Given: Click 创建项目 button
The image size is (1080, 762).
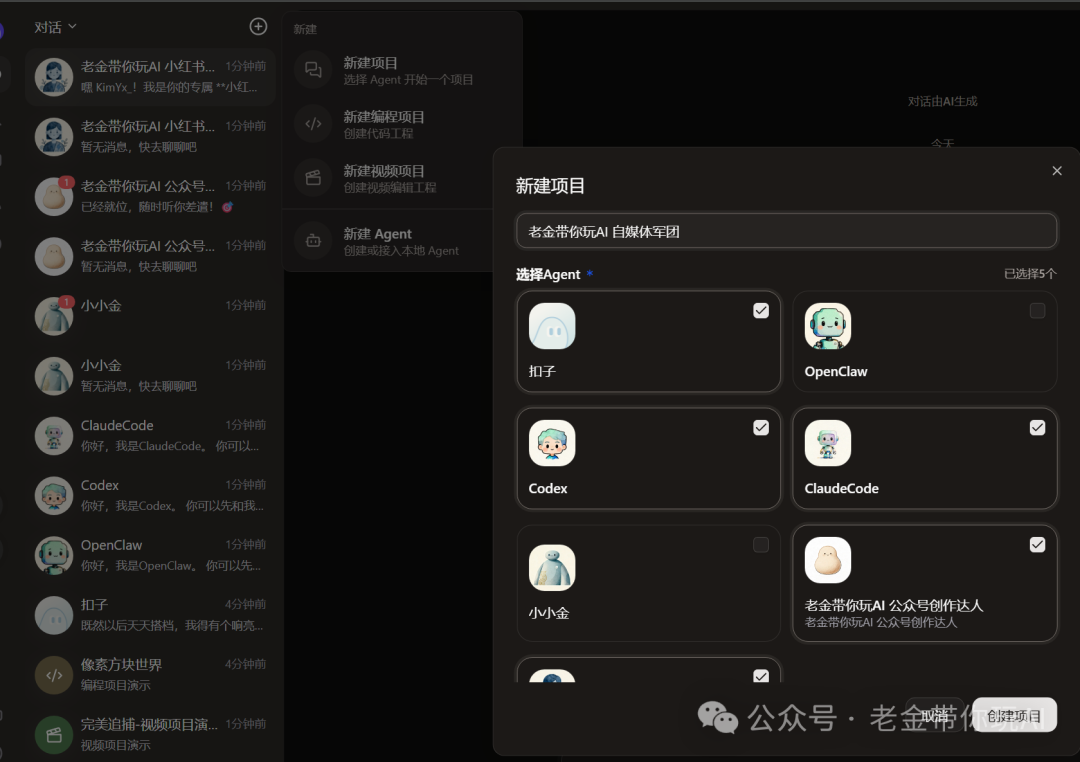Looking at the screenshot, I should tap(1014, 715).
